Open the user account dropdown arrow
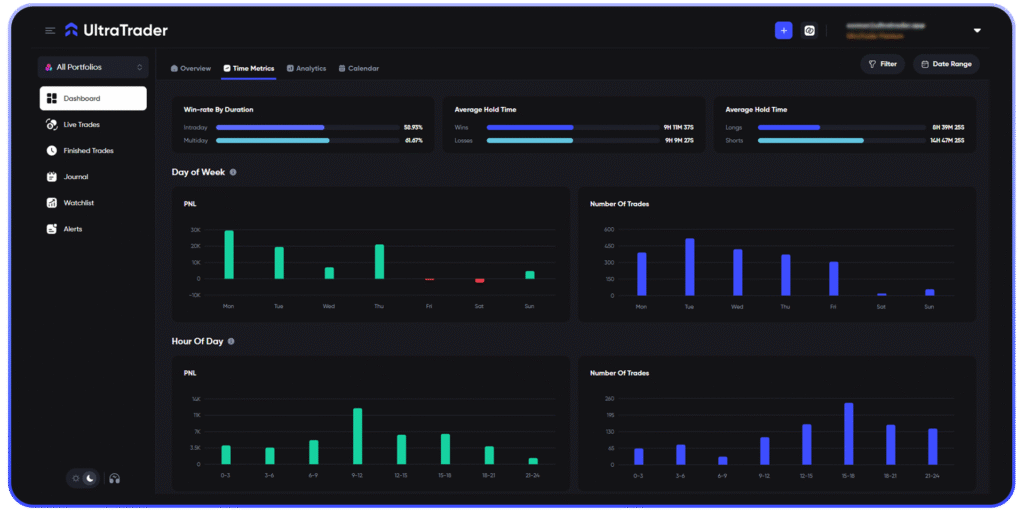Screen dimensions: 1024x510 coord(977,31)
